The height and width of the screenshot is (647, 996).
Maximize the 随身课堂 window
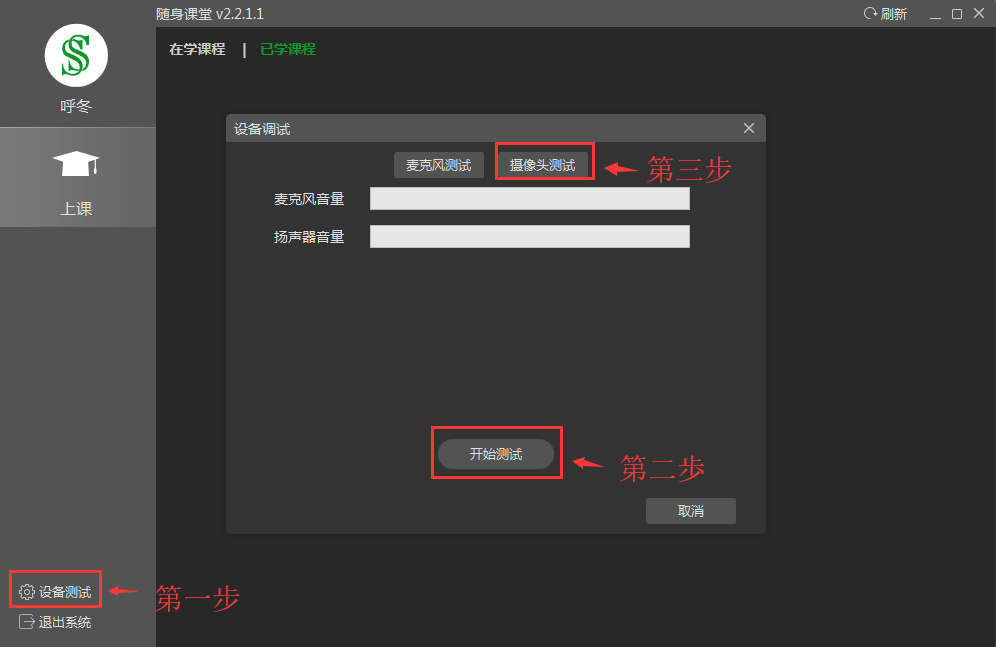(957, 14)
